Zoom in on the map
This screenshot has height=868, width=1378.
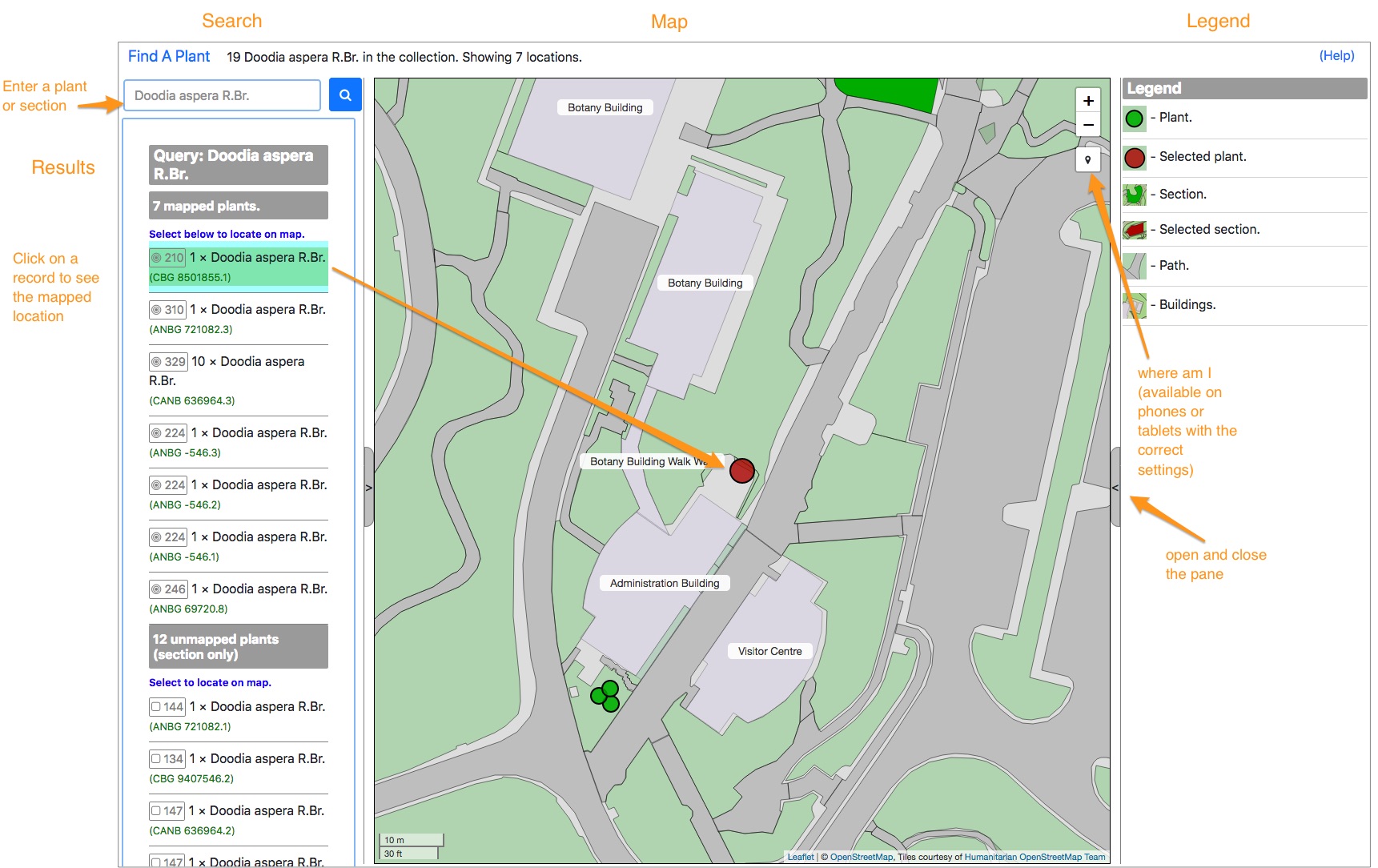pos(1088,101)
